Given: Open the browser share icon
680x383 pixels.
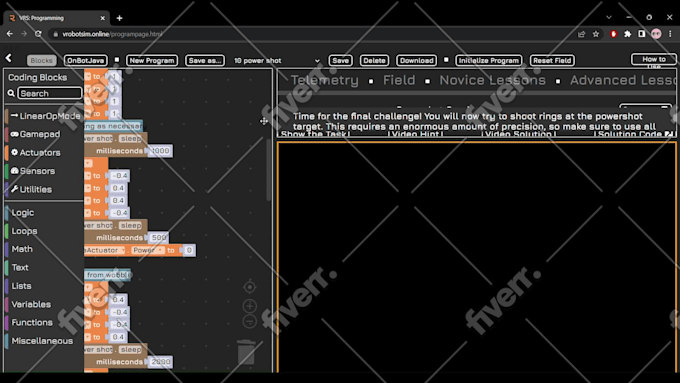Looking at the screenshot, I should point(582,34).
